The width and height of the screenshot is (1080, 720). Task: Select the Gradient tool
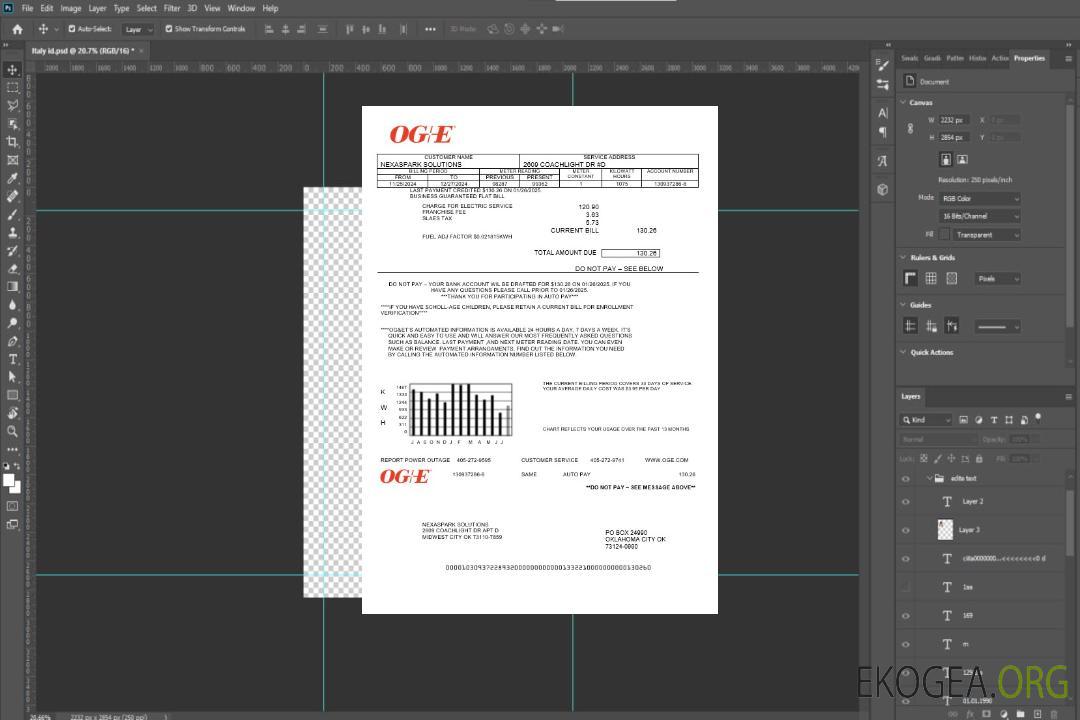tap(12, 287)
